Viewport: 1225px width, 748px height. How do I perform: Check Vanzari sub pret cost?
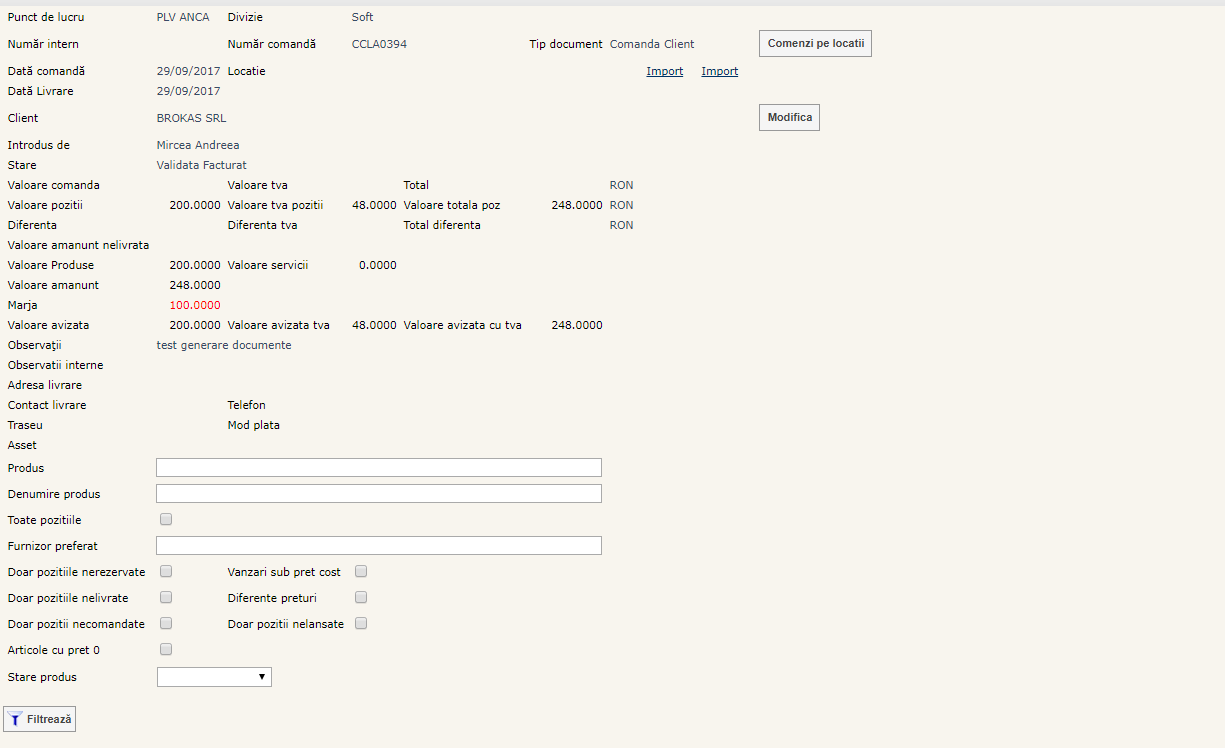point(362,571)
